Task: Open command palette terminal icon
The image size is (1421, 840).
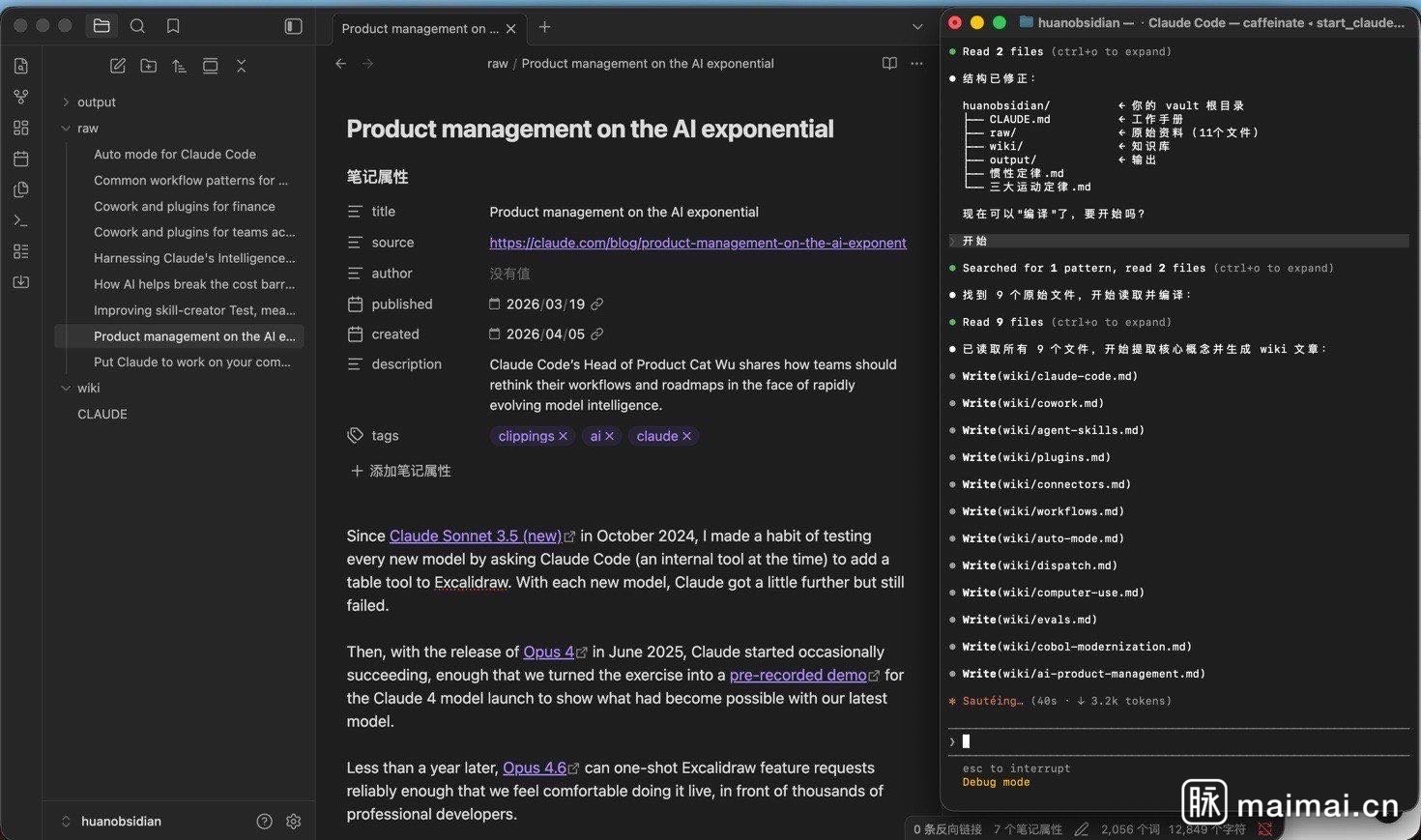Action: coord(21,220)
